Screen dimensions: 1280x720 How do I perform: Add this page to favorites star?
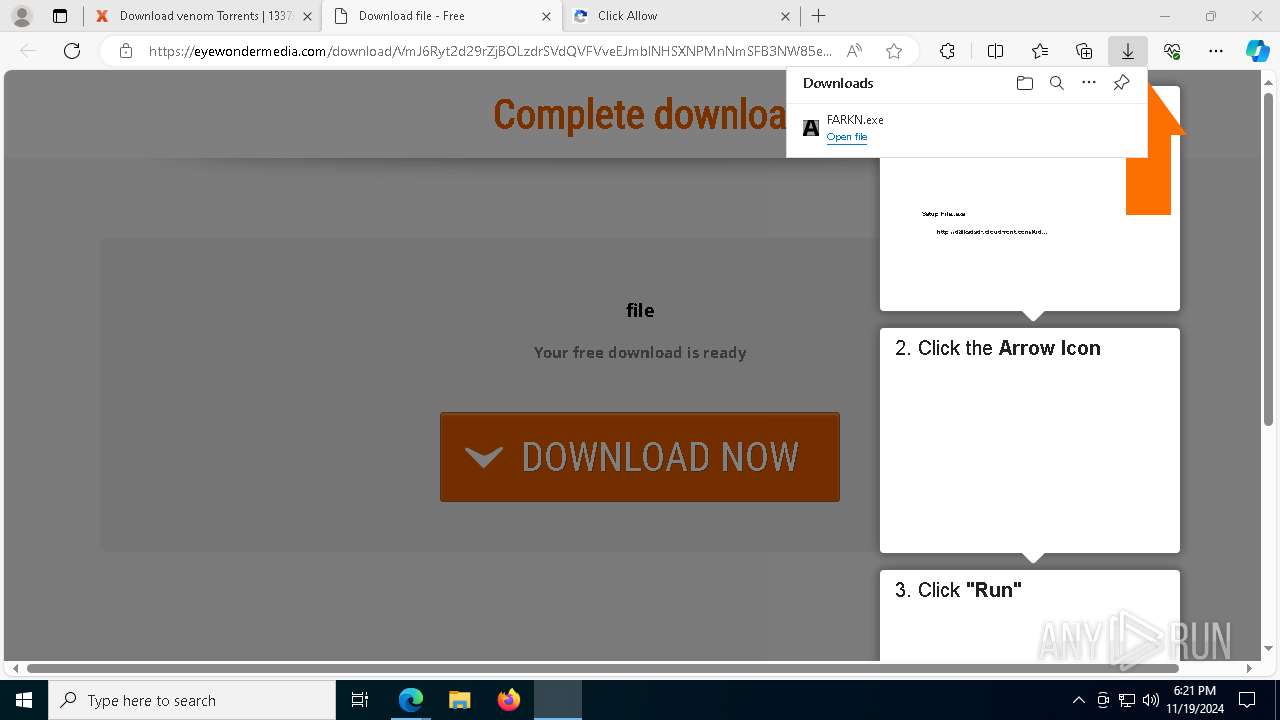tap(894, 51)
